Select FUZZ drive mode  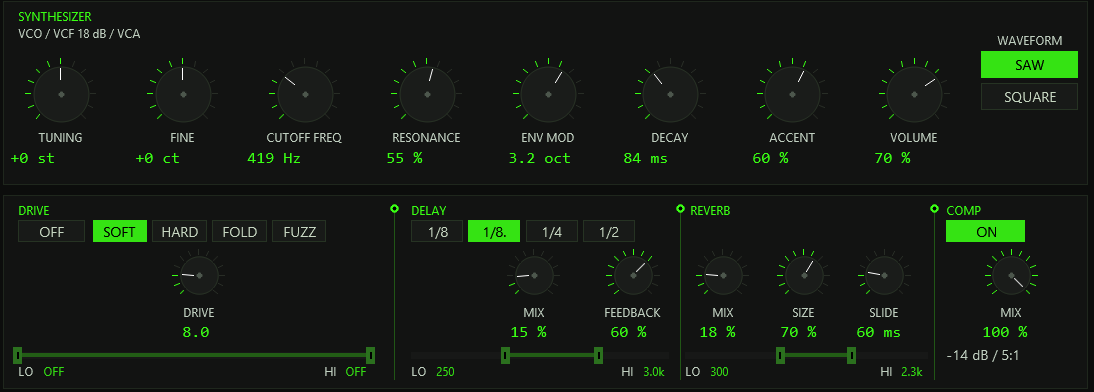299,232
